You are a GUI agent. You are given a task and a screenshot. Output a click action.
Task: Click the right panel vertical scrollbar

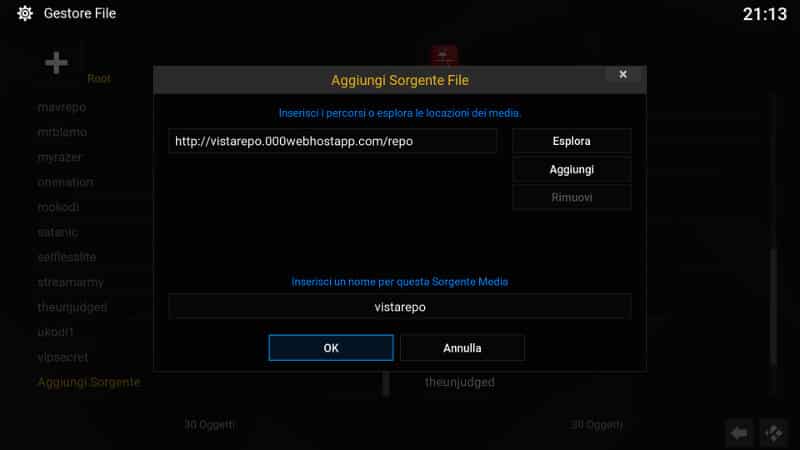pos(773,245)
